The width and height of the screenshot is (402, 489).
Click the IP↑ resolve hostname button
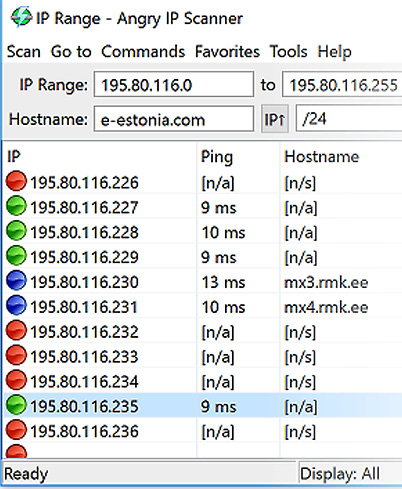(x=275, y=119)
